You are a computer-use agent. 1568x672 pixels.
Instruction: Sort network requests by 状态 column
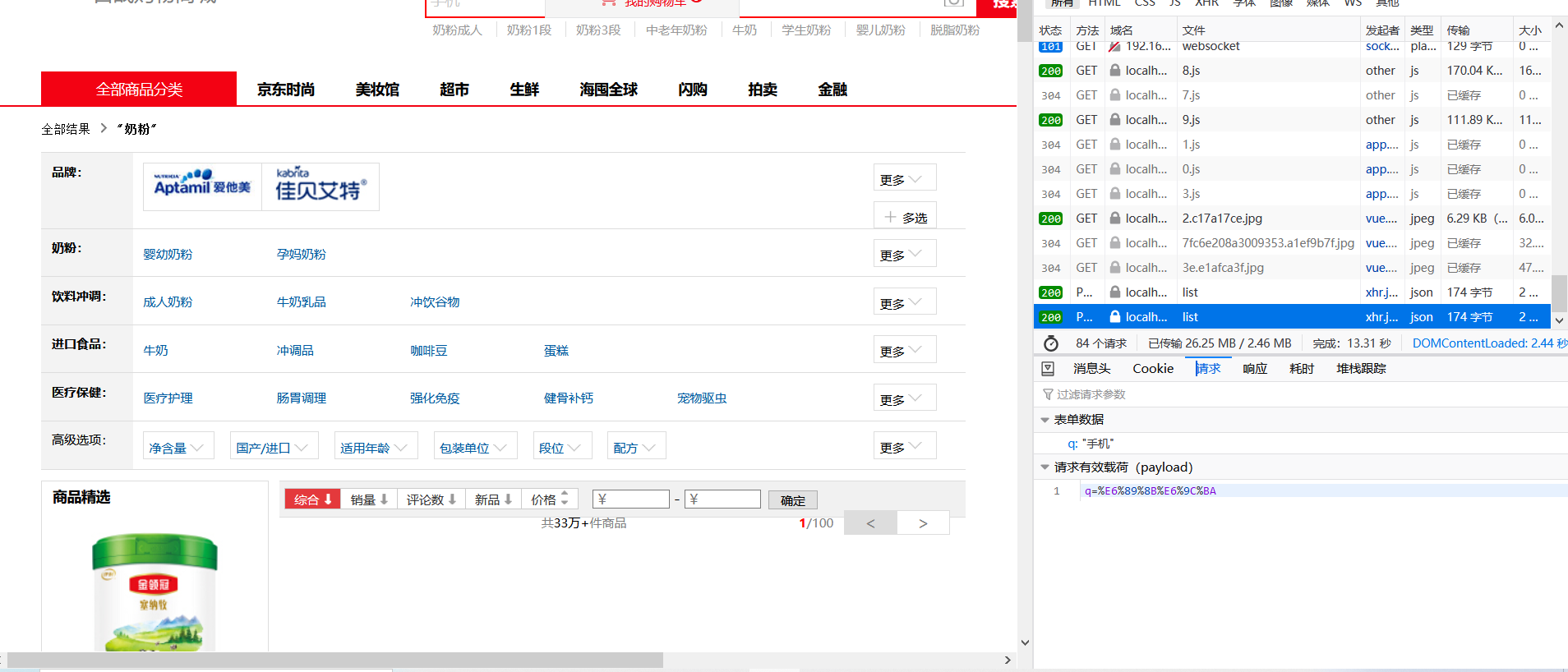coord(1051,30)
